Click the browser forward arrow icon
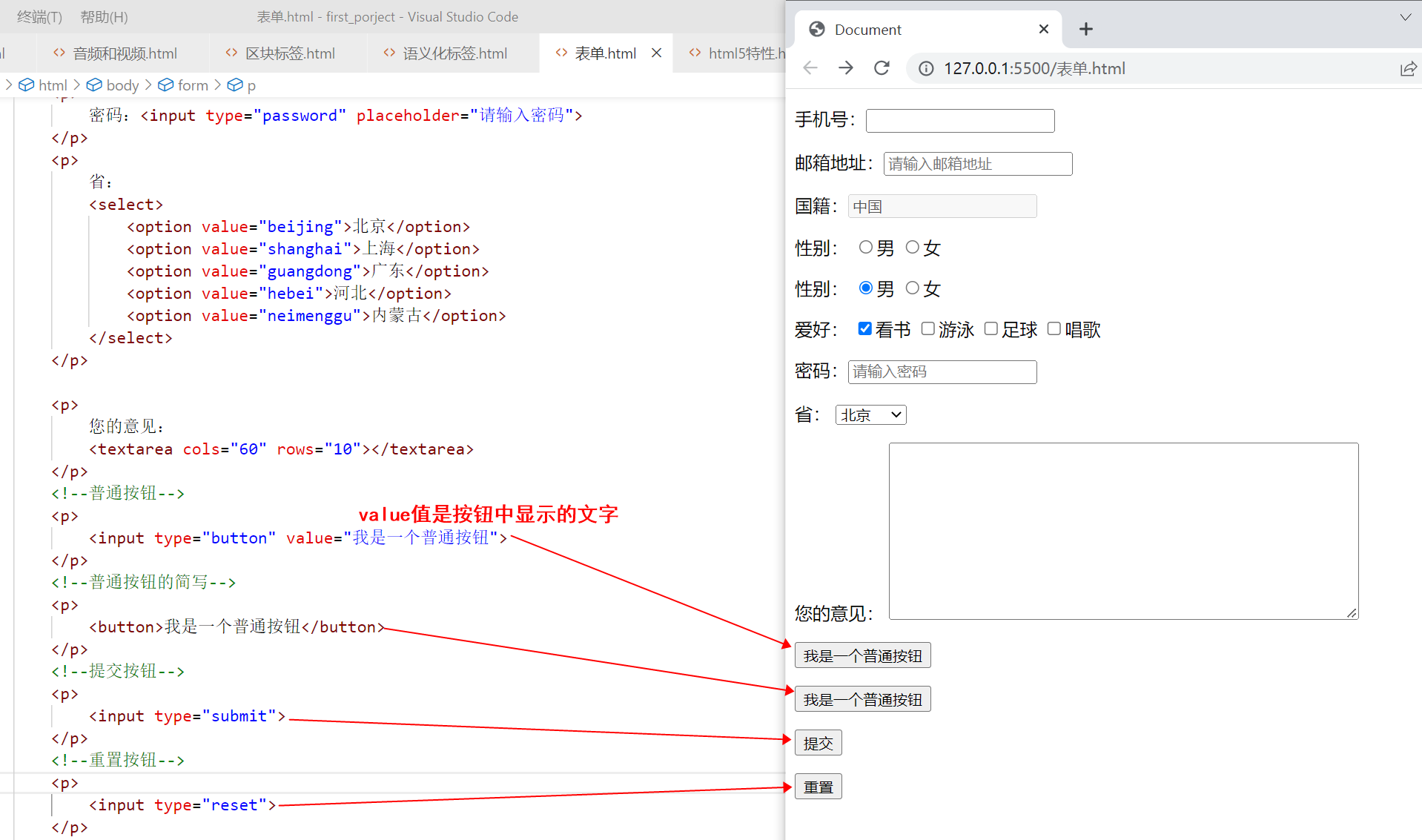Image resolution: width=1422 pixels, height=840 pixels. pyautogui.click(x=846, y=68)
